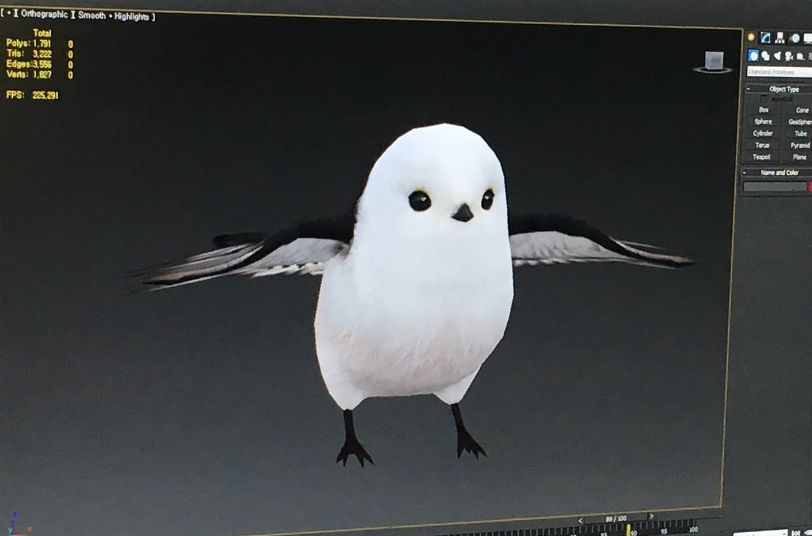Open the Hierarchy tab in command panel

780,38
